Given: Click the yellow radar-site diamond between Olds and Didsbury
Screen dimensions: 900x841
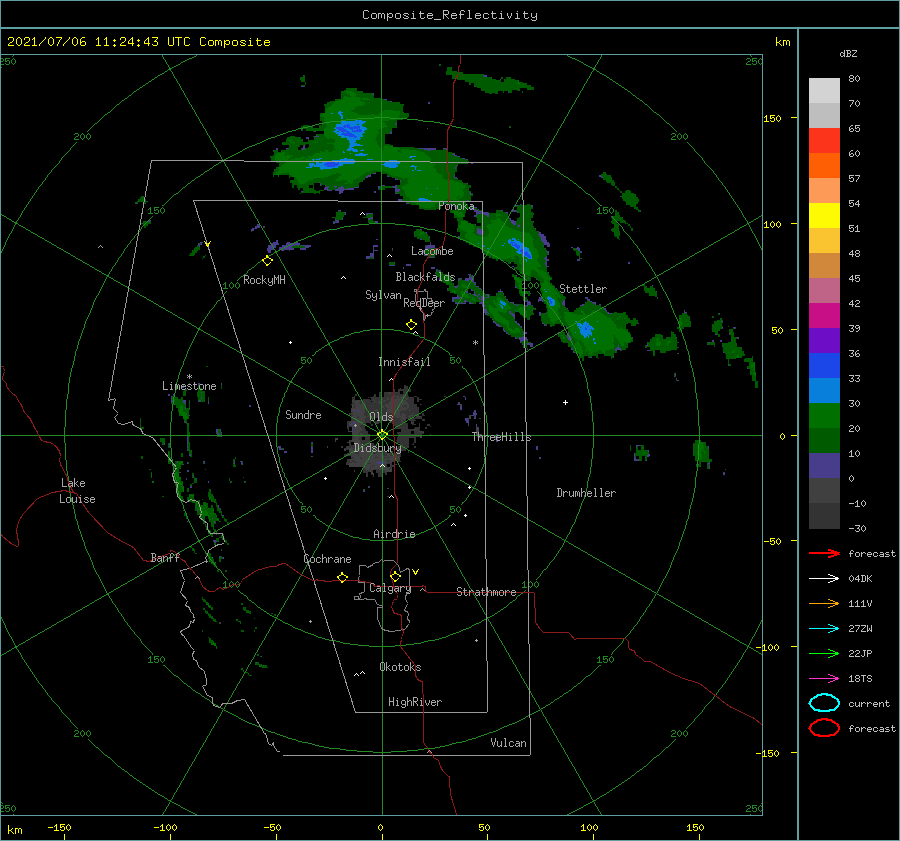Looking at the screenshot, I should point(382,435).
